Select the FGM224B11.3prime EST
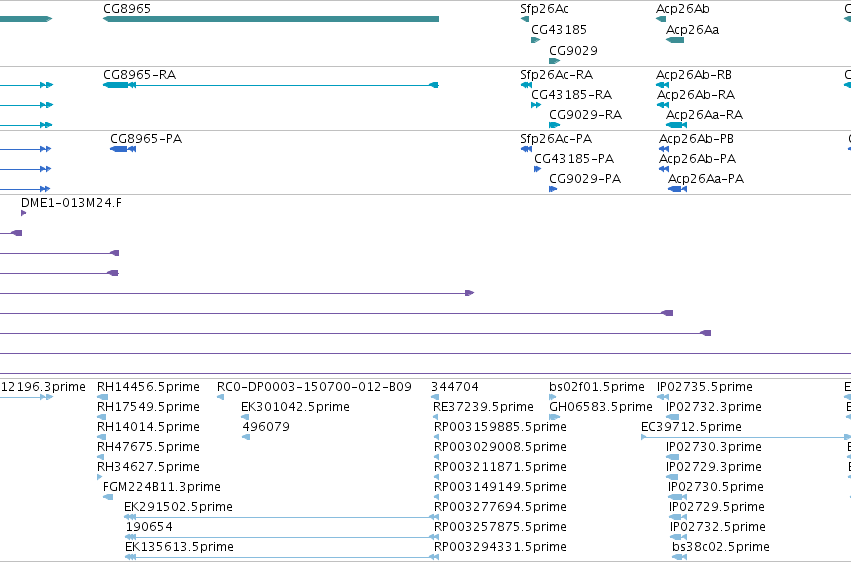 (108, 497)
